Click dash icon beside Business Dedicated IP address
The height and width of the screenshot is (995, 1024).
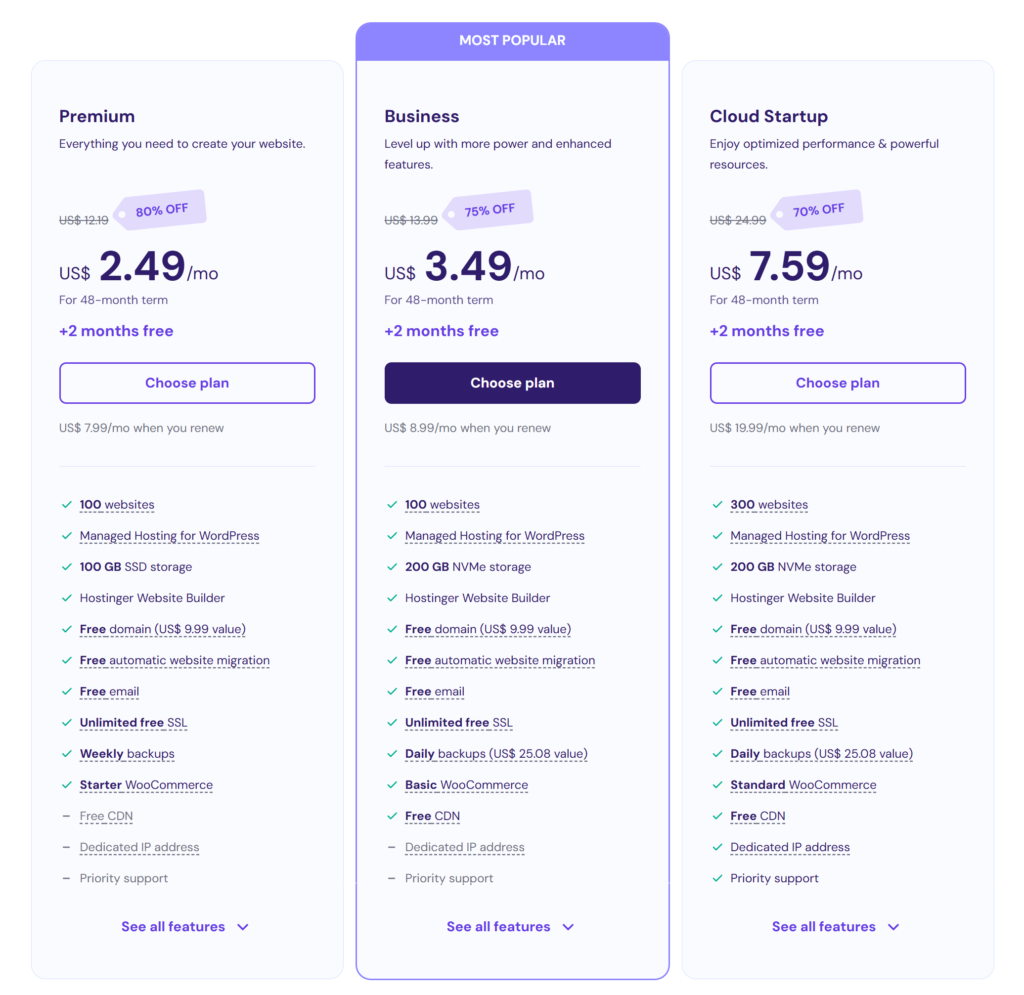(391, 847)
